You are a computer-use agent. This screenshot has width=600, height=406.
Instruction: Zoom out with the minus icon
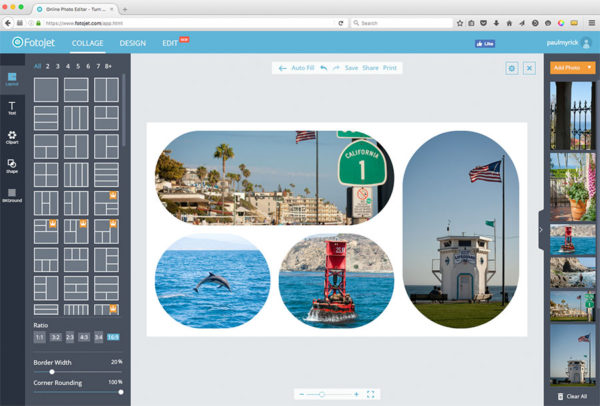coord(302,394)
